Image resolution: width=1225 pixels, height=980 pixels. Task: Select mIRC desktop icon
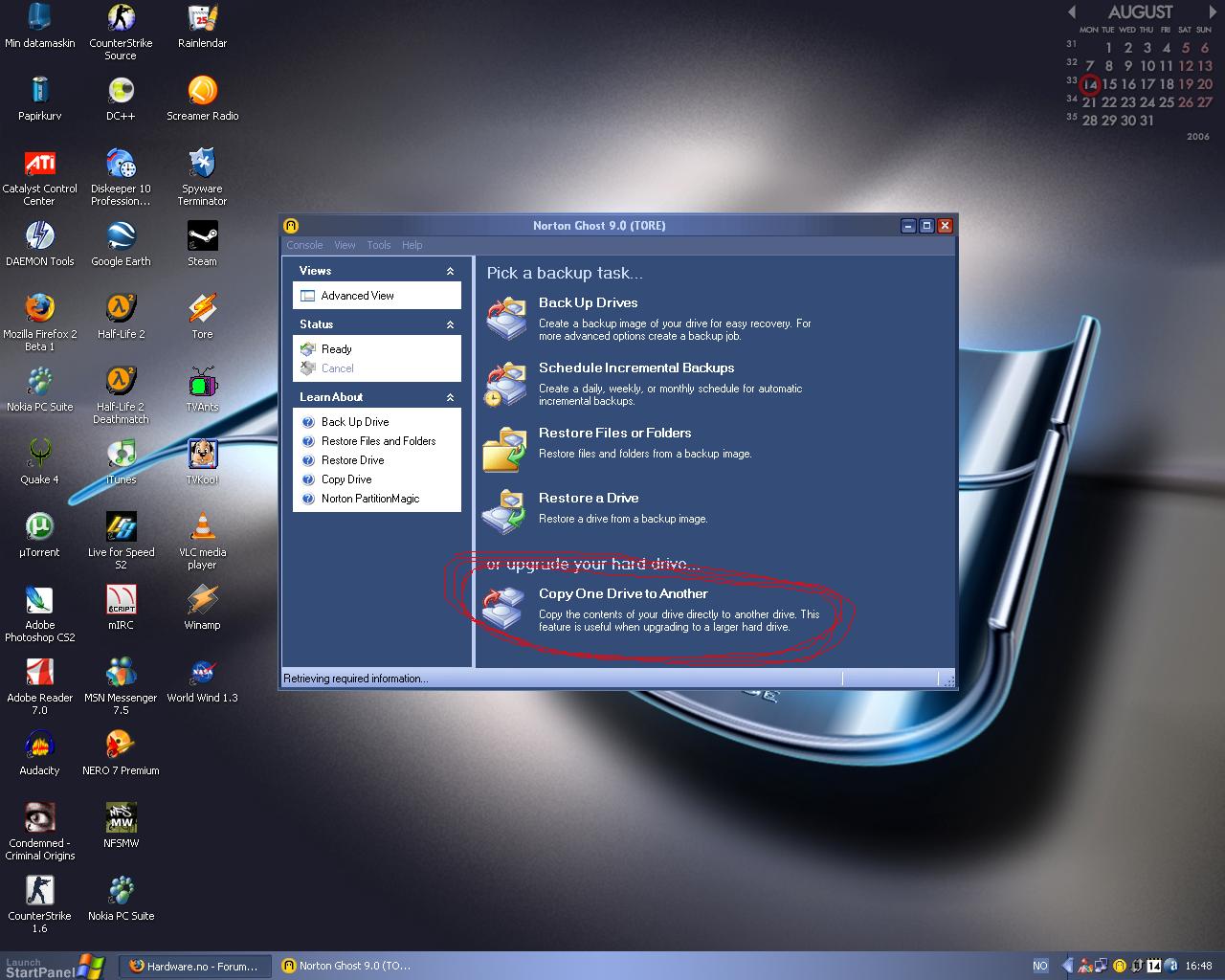[x=121, y=608]
